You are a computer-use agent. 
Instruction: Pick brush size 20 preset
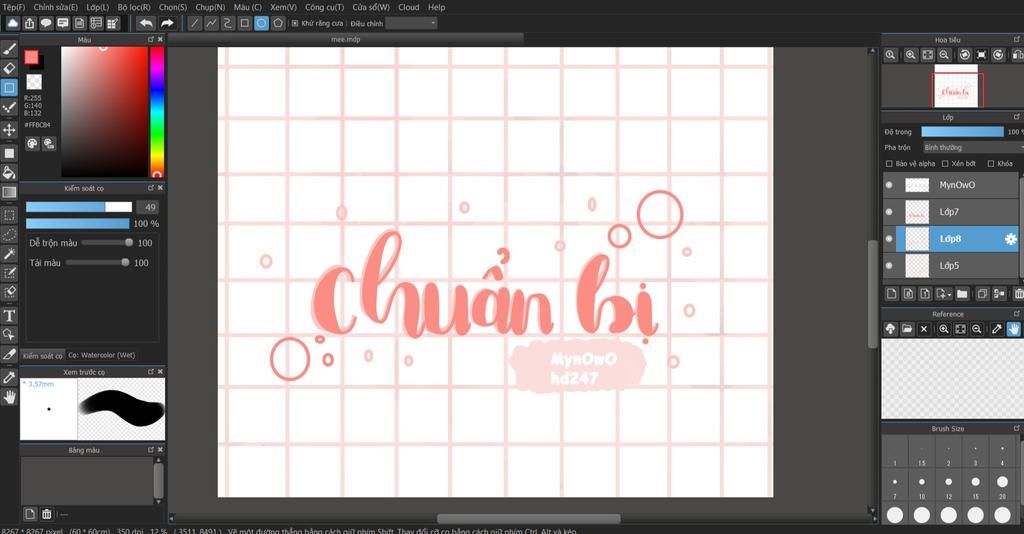[1002, 486]
